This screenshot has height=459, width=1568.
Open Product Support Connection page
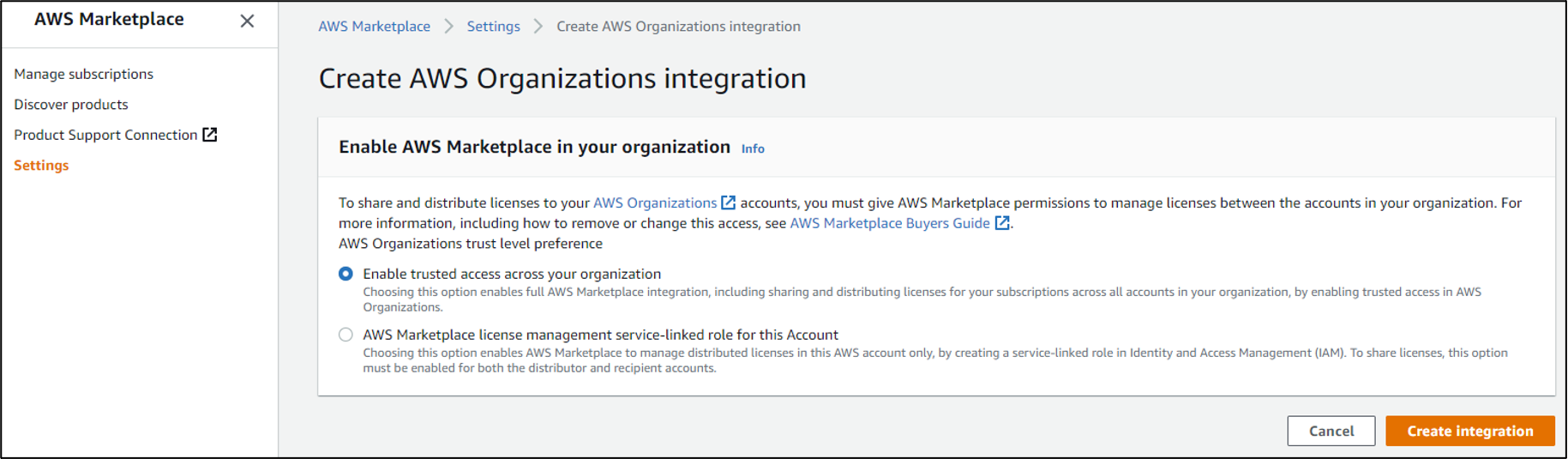(x=105, y=135)
